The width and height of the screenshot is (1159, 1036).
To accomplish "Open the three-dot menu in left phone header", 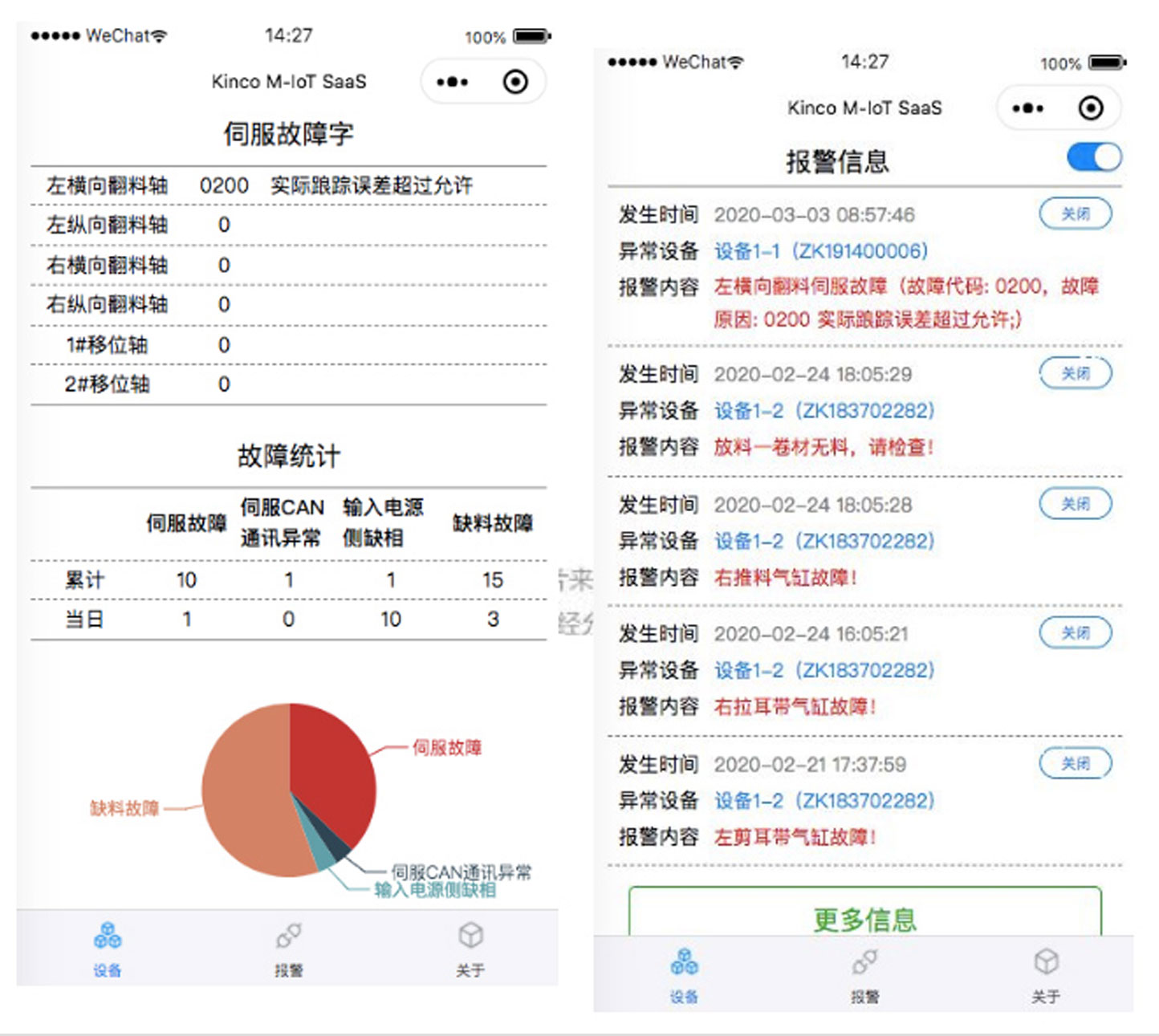I will (x=453, y=82).
